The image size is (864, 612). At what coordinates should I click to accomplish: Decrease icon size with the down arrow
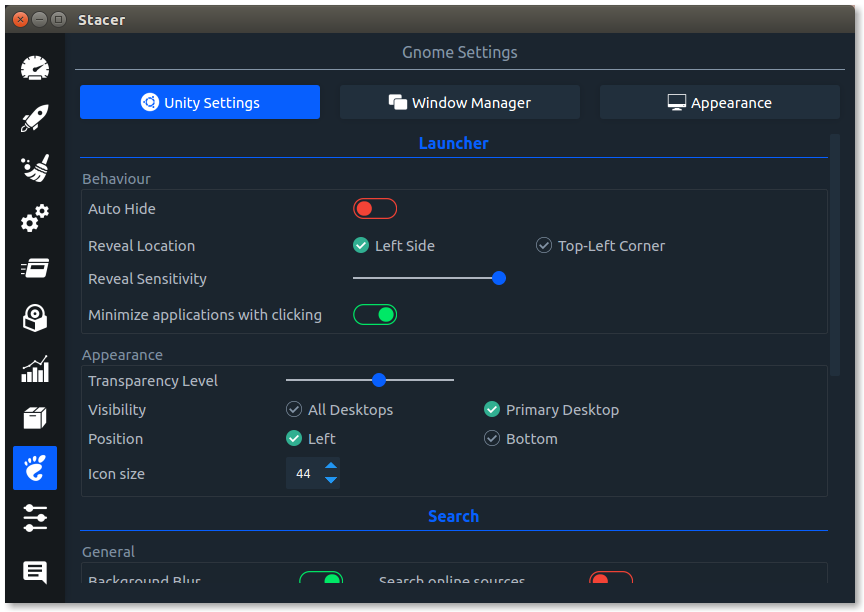click(331, 481)
